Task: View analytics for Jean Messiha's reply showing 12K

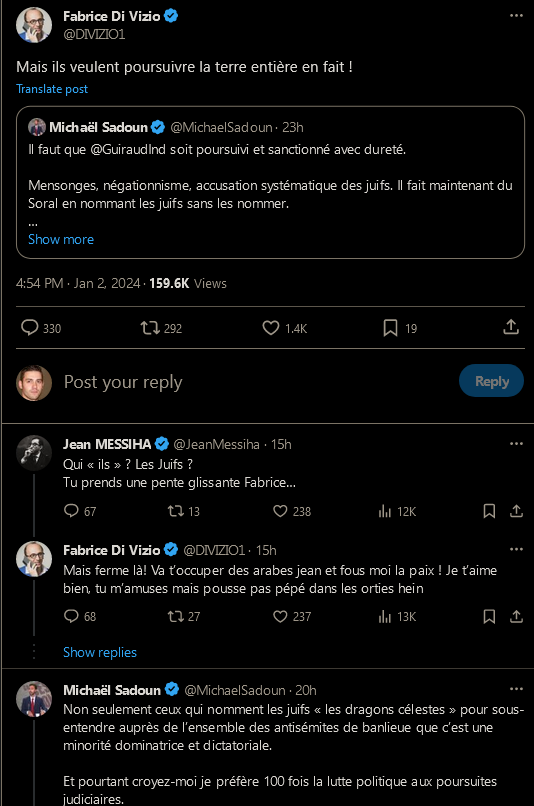Action: pos(397,511)
